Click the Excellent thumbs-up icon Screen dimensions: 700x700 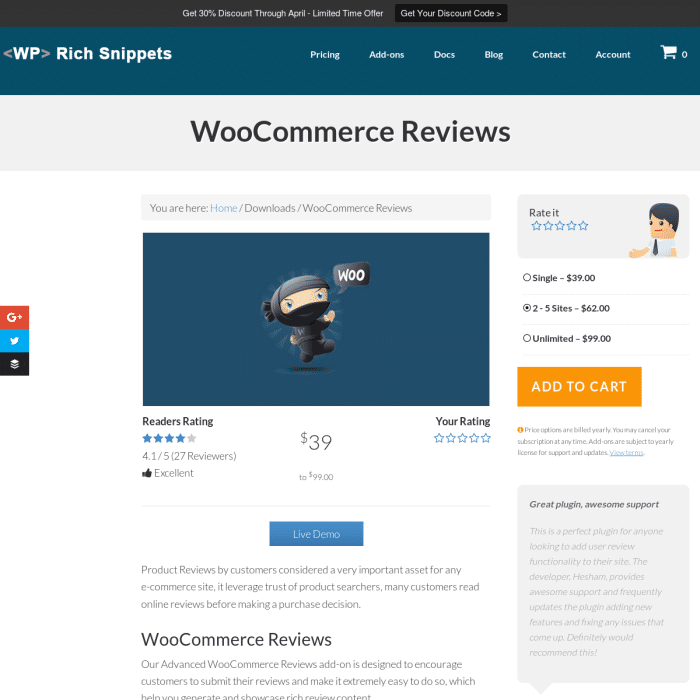pyautogui.click(x=146, y=473)
